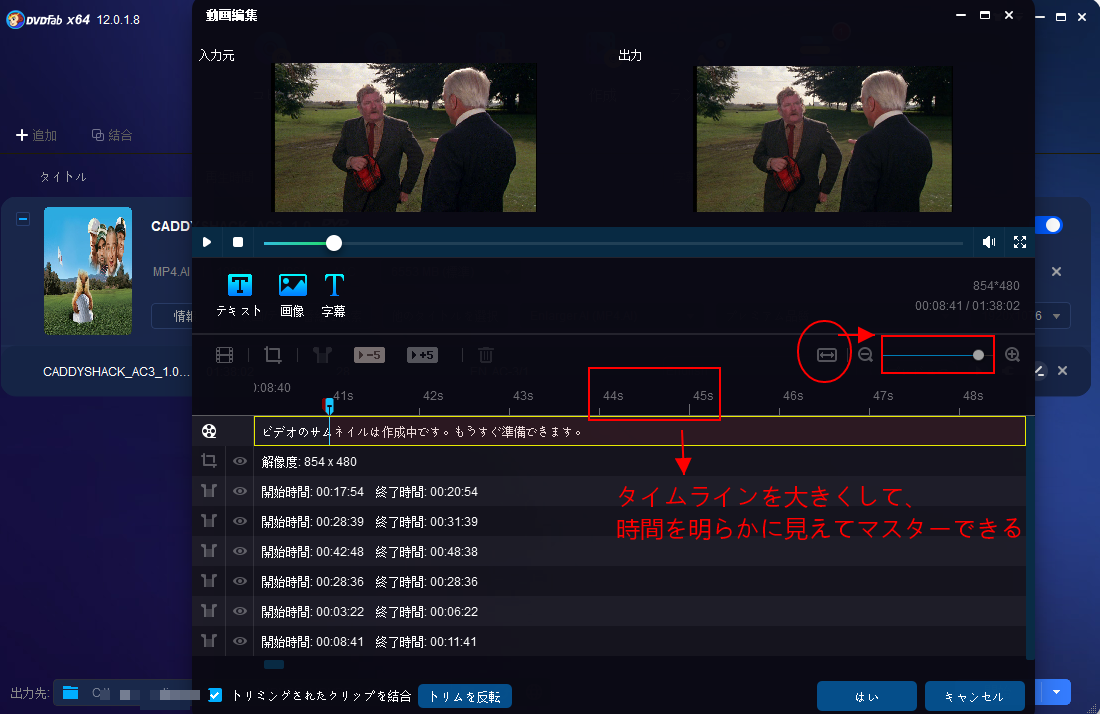Delete selected clip with trash icon

pyautogui.click(x=485, y=355)
